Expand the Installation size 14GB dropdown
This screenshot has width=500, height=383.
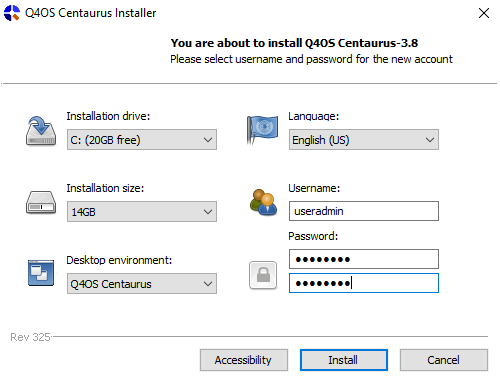pos(142,212)
